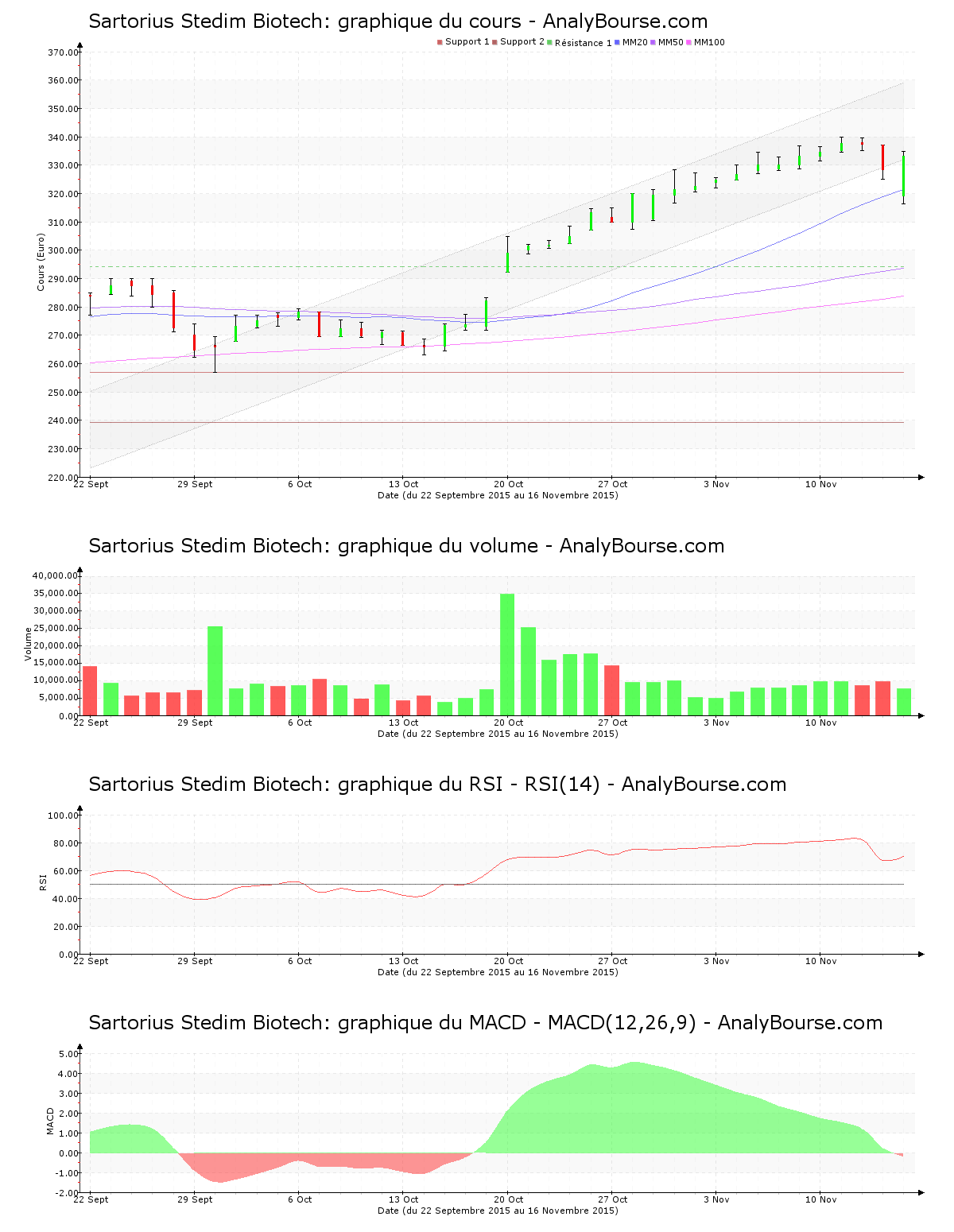Click '20 Oct' on the price chart axis
Screen dimensions: 954x1232
point(508,484)
